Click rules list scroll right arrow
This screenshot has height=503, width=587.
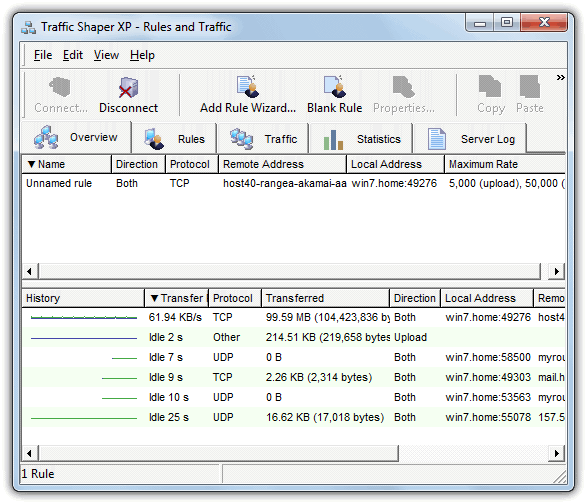click(x=557, y=271)
